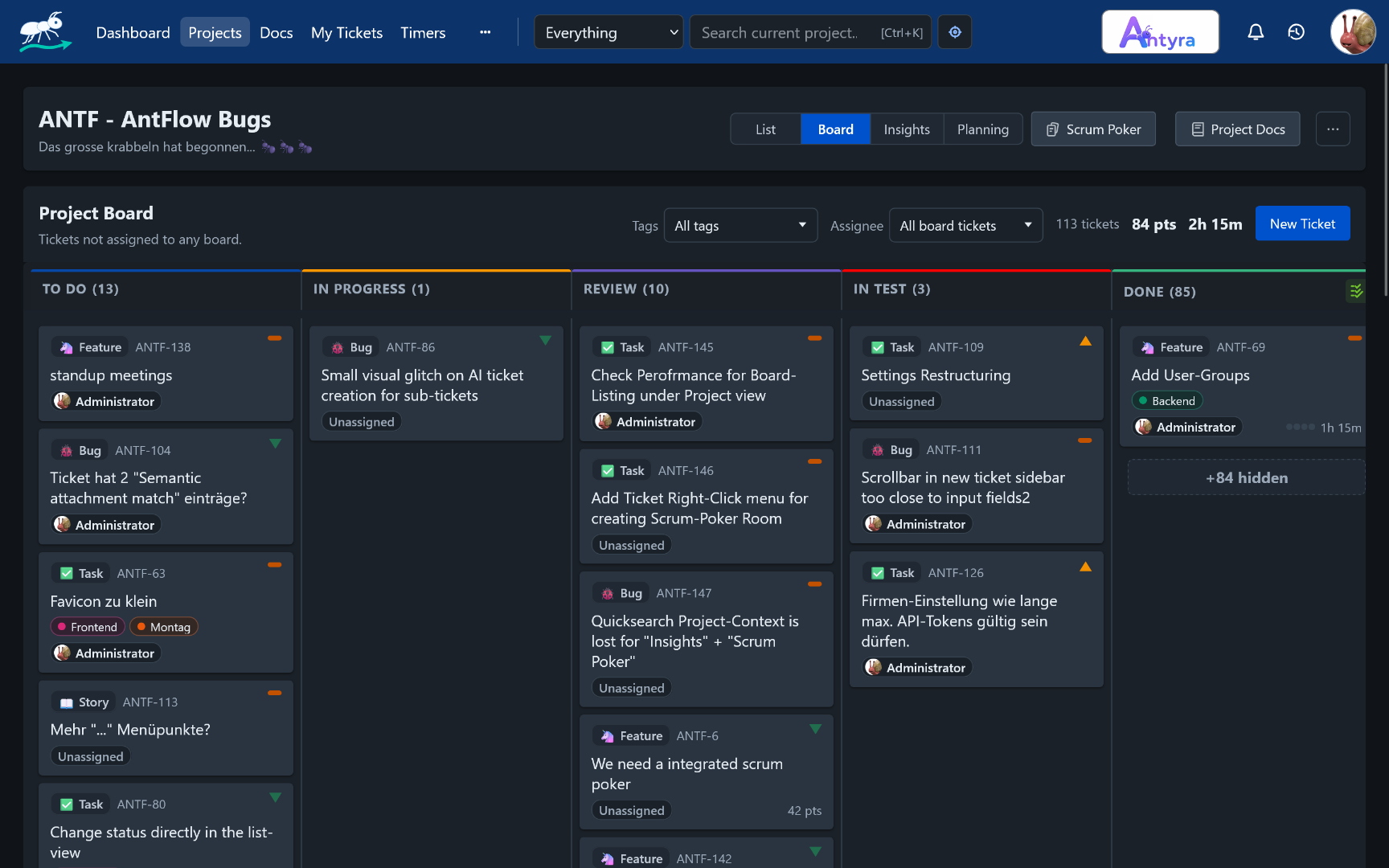Click priority marker on ANTF-111 card
The height and width of the screenshot is (868, 1389).
[1085, 440]
